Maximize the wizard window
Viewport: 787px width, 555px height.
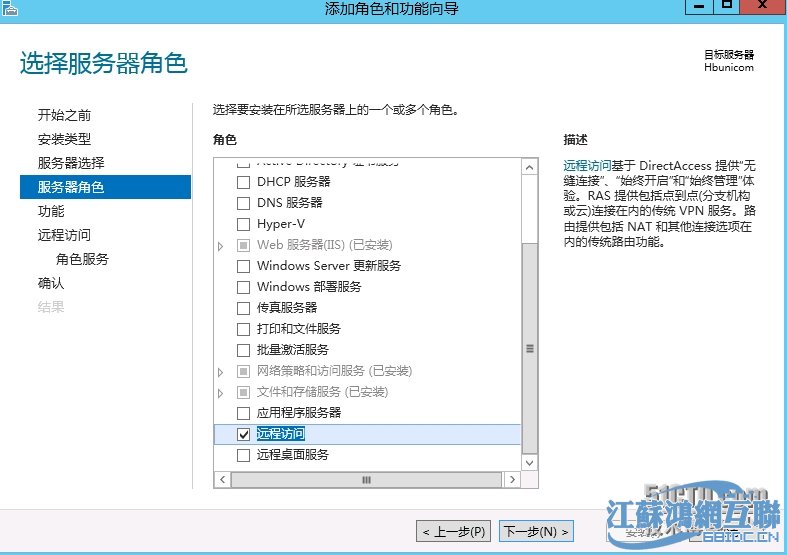(x=726, y=6)
